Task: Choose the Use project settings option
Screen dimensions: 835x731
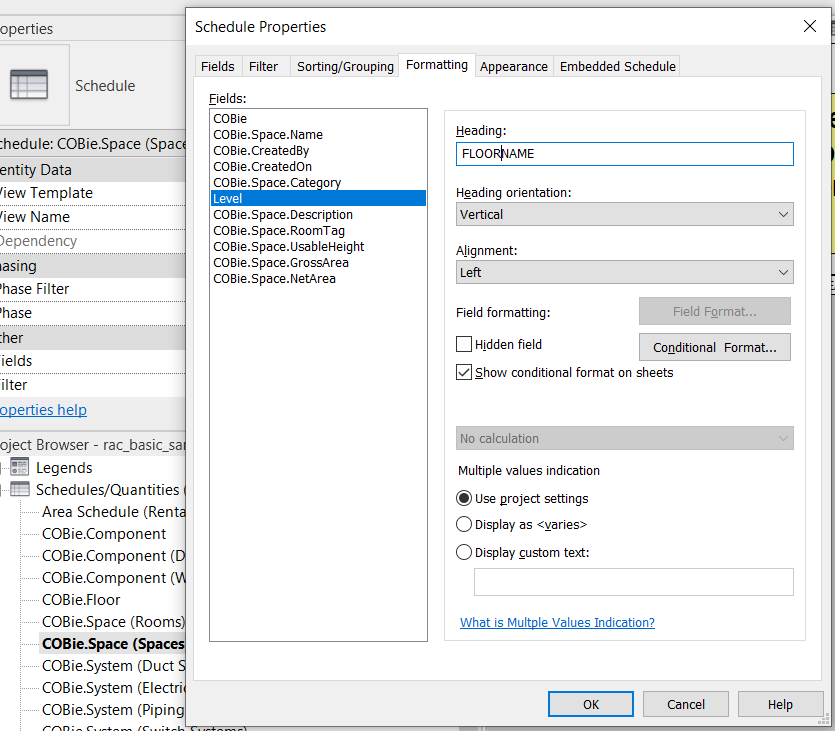Action: coord(464,498)
